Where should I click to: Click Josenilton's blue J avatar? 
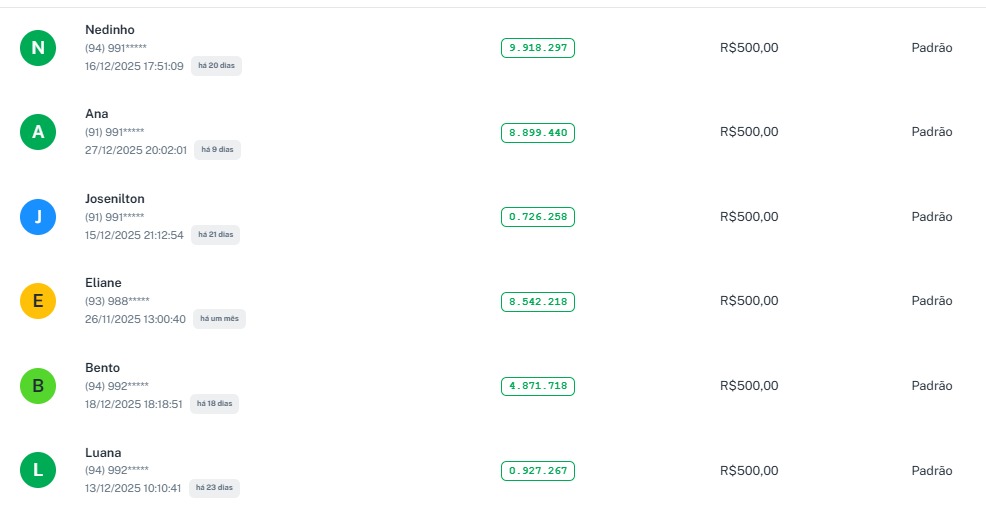pos(38,217)
